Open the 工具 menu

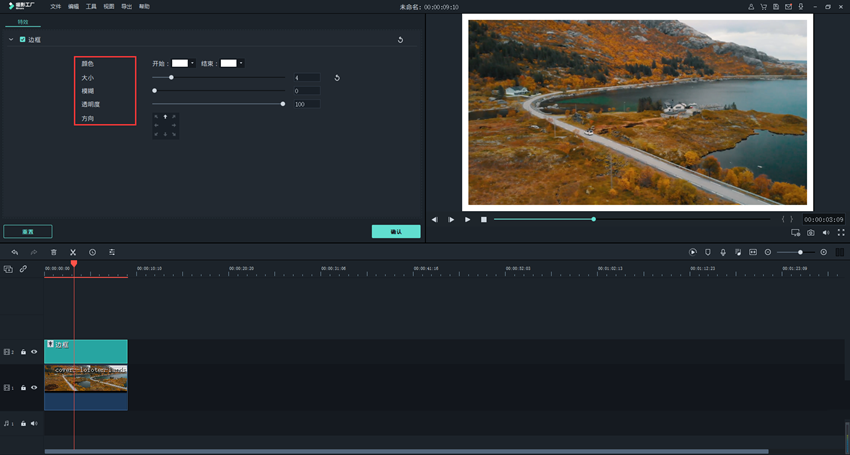[x=91, y=7]
